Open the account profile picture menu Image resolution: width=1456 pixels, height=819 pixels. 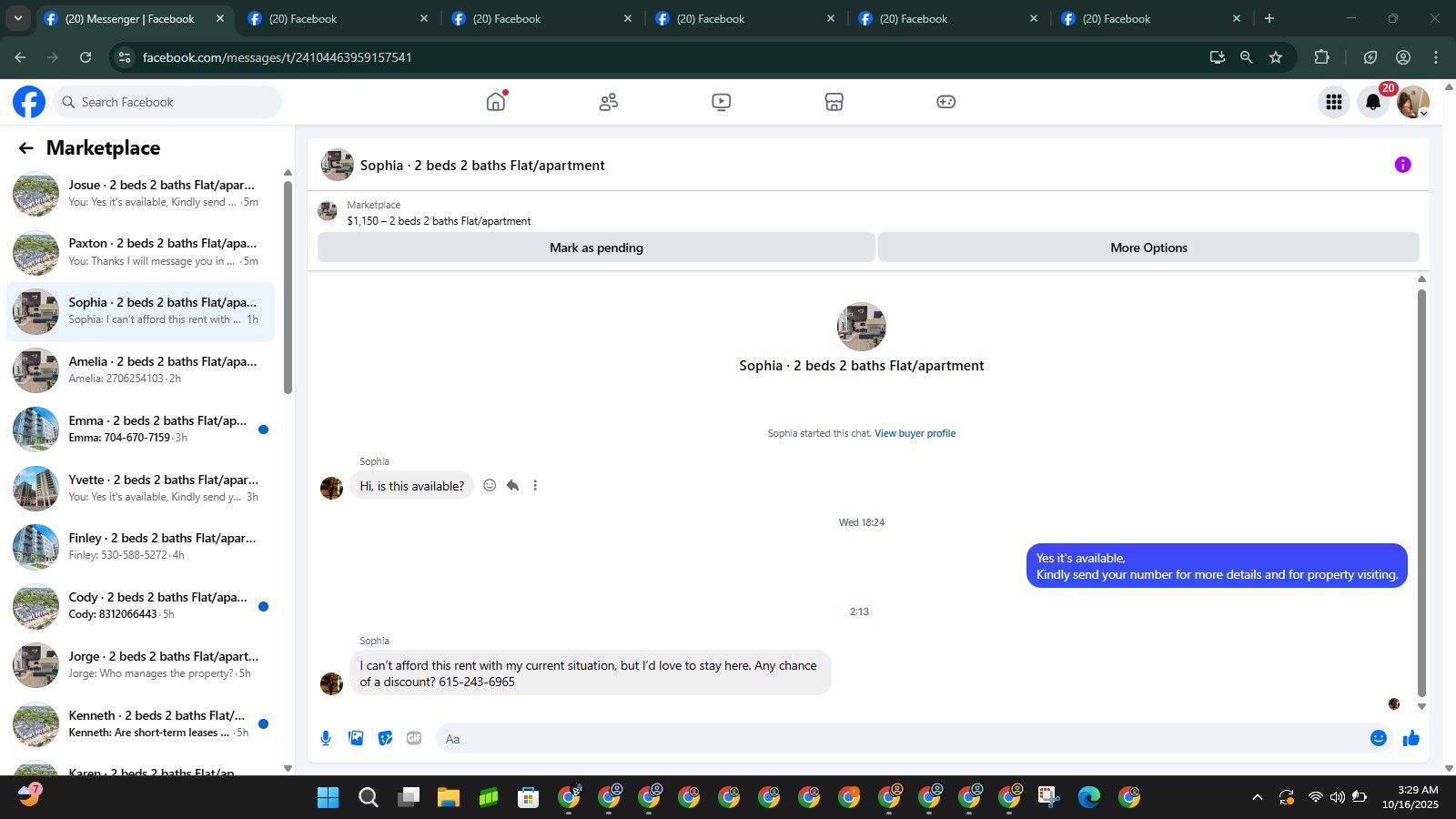coord(1413,102)
